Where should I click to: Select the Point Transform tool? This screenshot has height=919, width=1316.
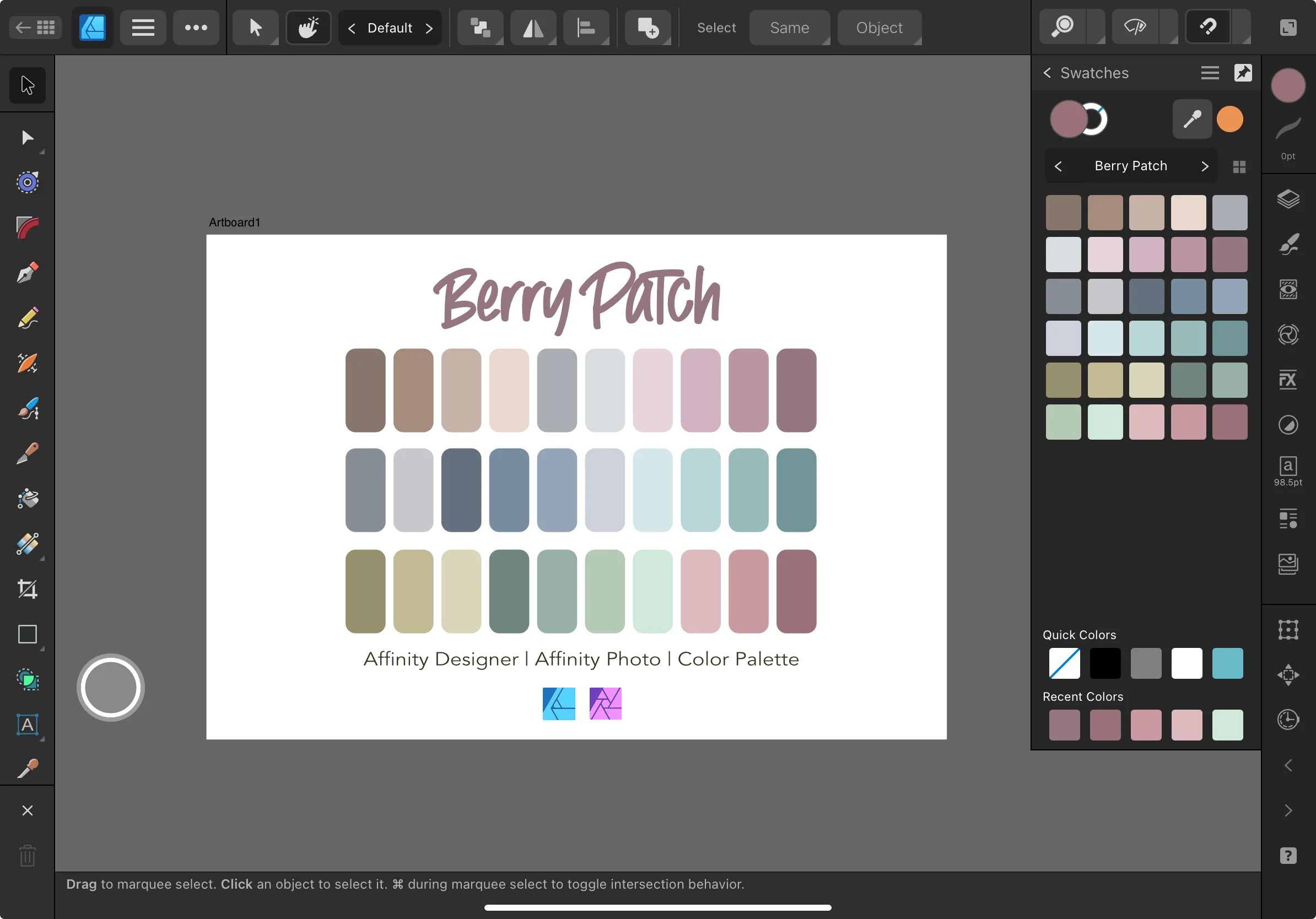point(27,182)
